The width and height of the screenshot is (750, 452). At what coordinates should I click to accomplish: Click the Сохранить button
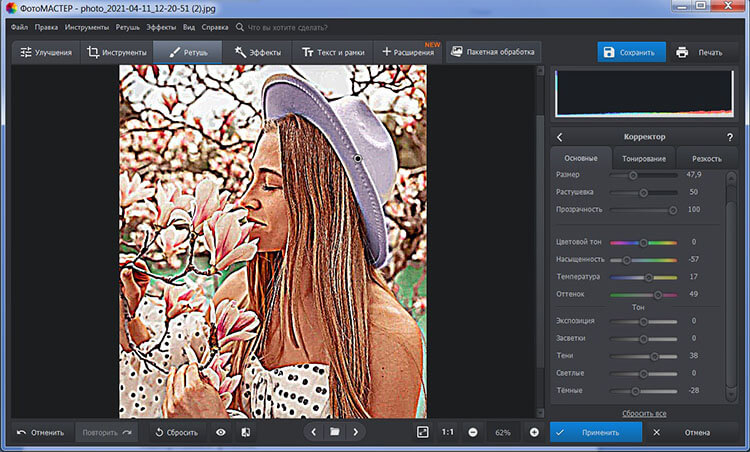pyautogui.click(x=631, y=52)
